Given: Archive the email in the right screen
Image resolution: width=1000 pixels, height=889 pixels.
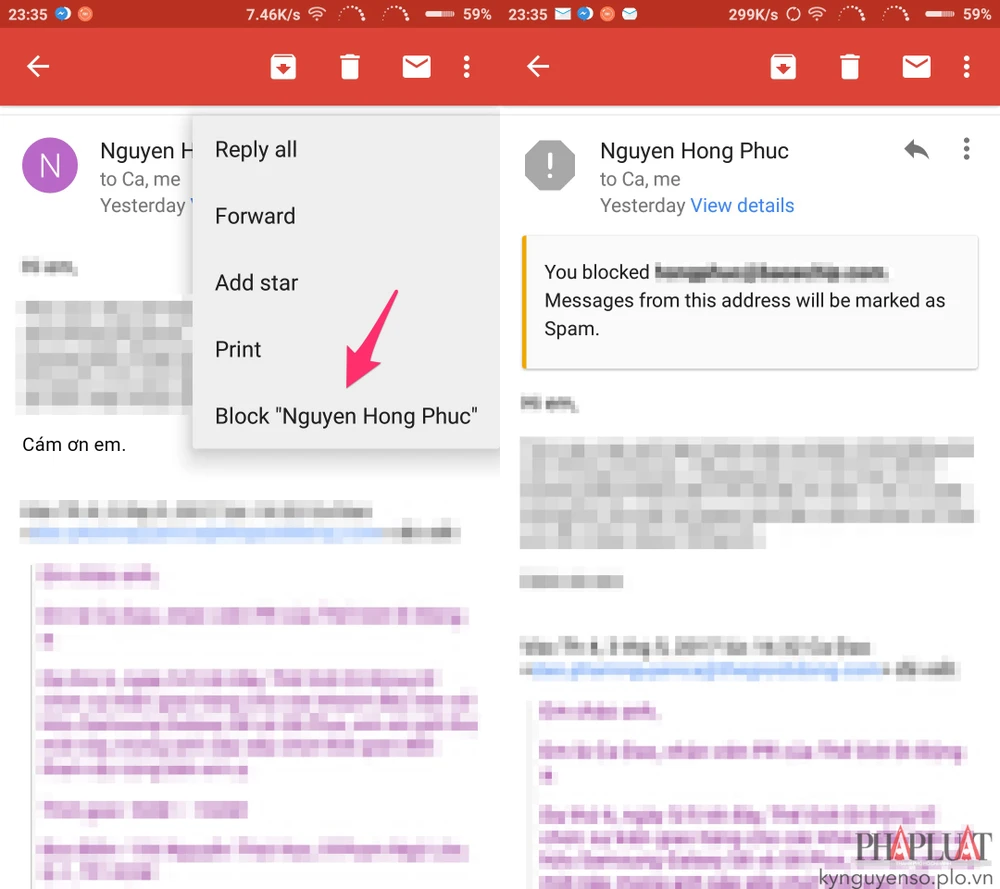Looking at the screenshot, I should 783,67.
